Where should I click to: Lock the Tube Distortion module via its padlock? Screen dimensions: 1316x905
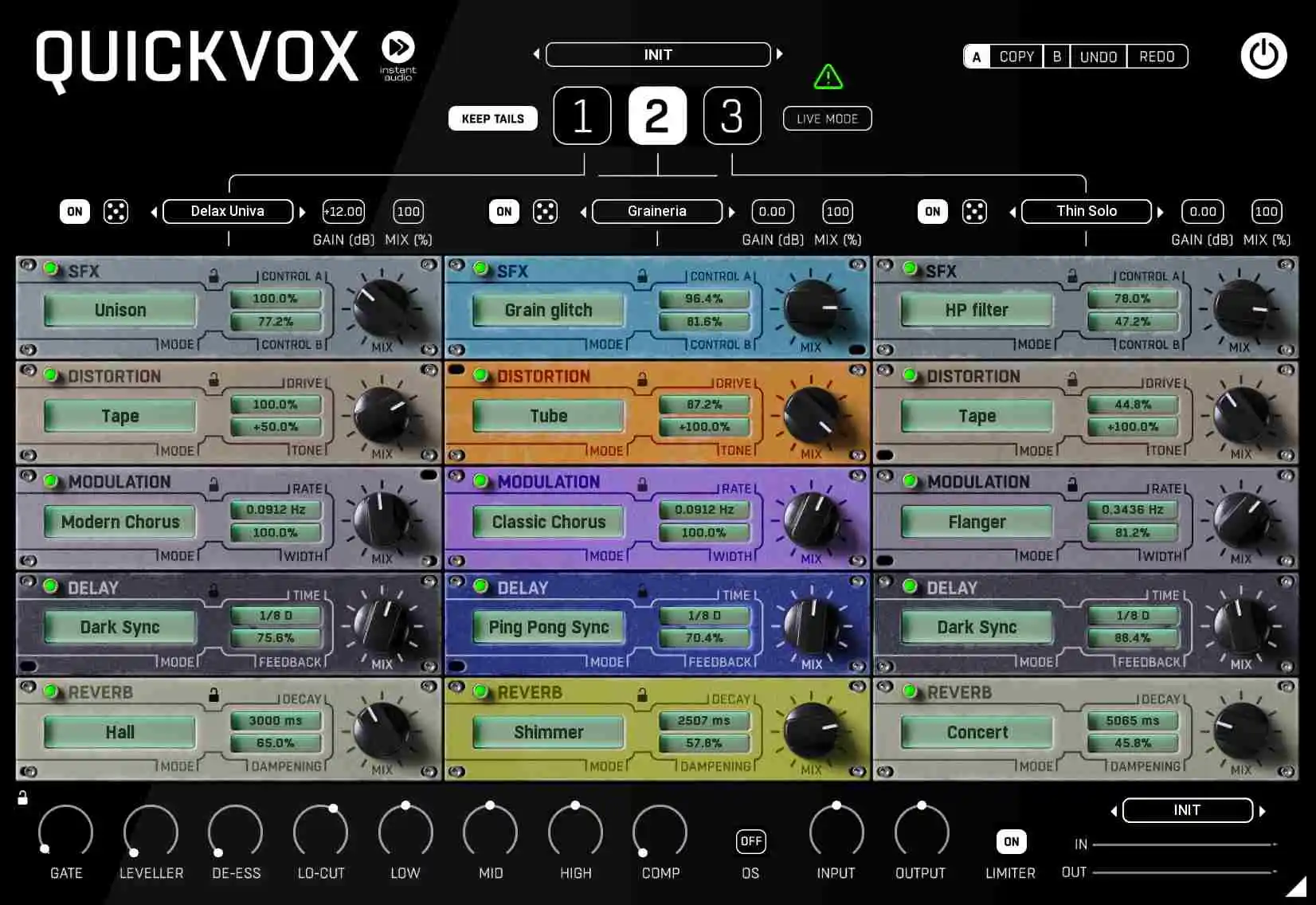pyautogui.click(x=644, y=378)
